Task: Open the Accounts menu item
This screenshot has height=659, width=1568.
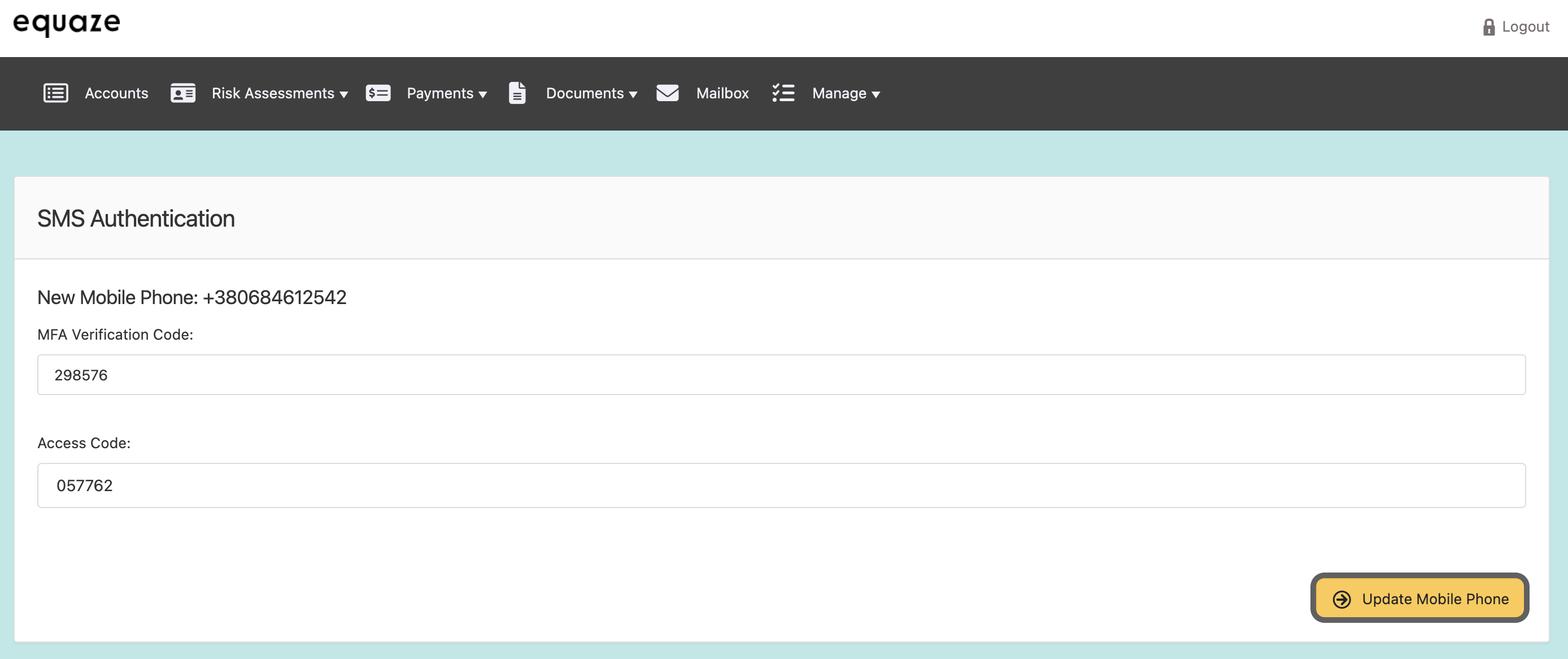Action: point(116,93)
